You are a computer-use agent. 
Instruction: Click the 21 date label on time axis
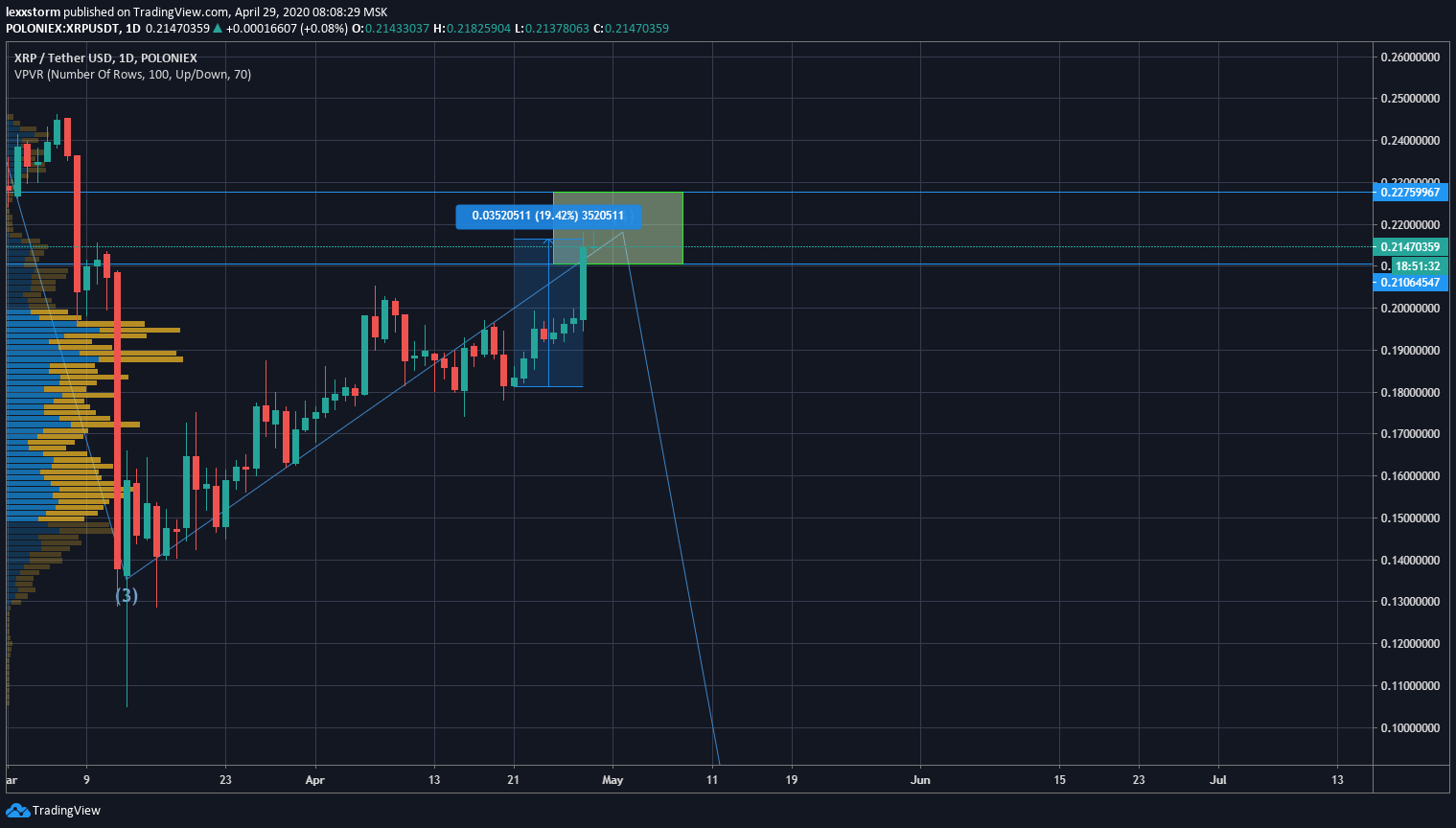514,780
